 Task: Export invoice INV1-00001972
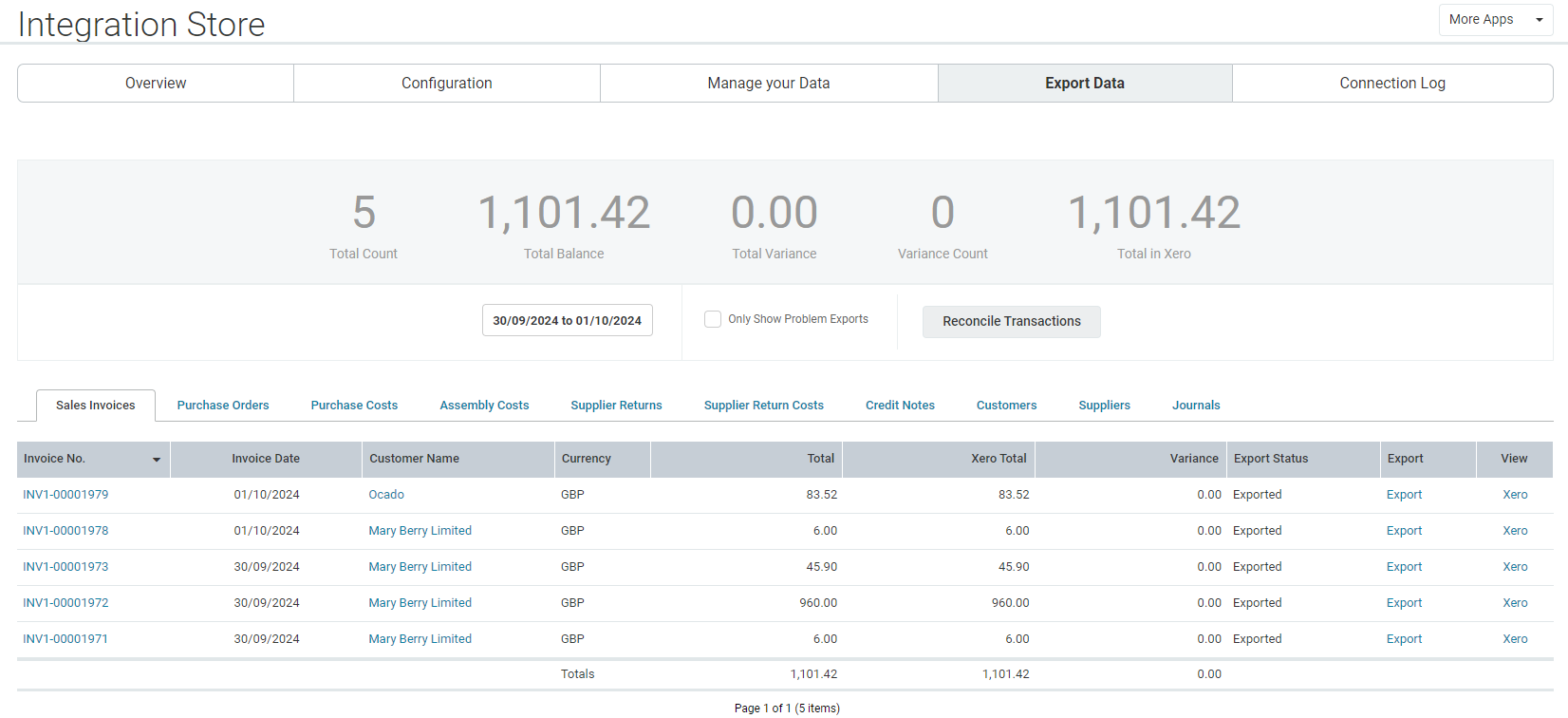pos(1404,603)
